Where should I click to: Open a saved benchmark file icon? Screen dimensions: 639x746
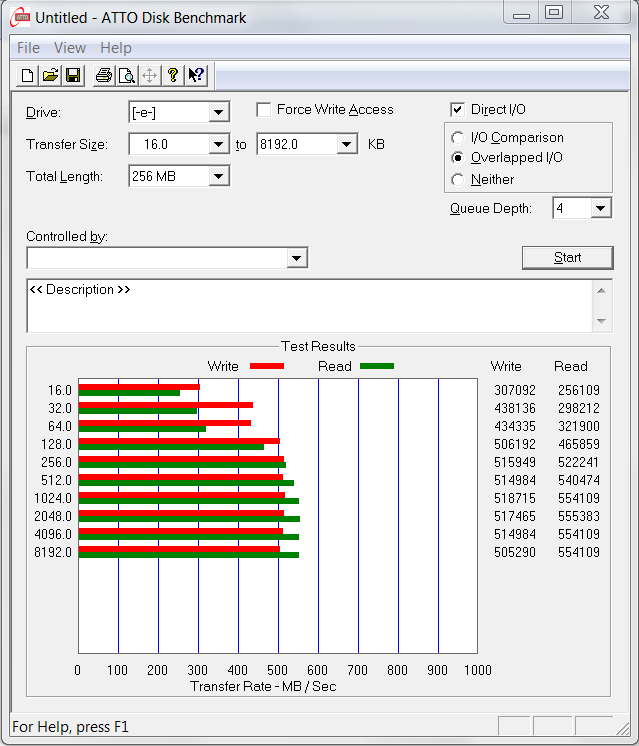pos(50,76)
